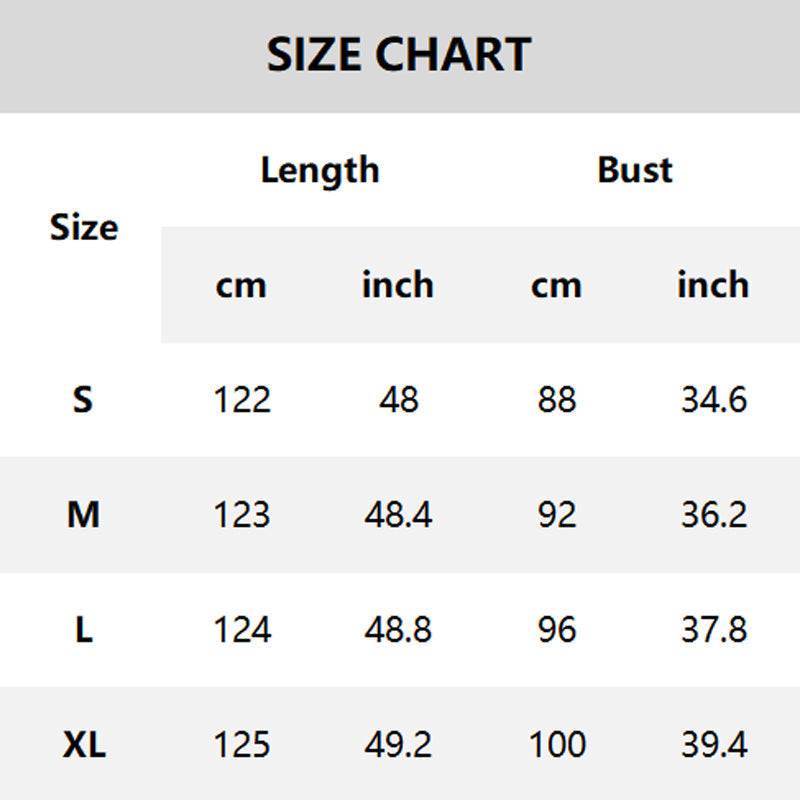Select the Bust column header
The width and height of the screenshot is (800, 800).
[635, 170]
